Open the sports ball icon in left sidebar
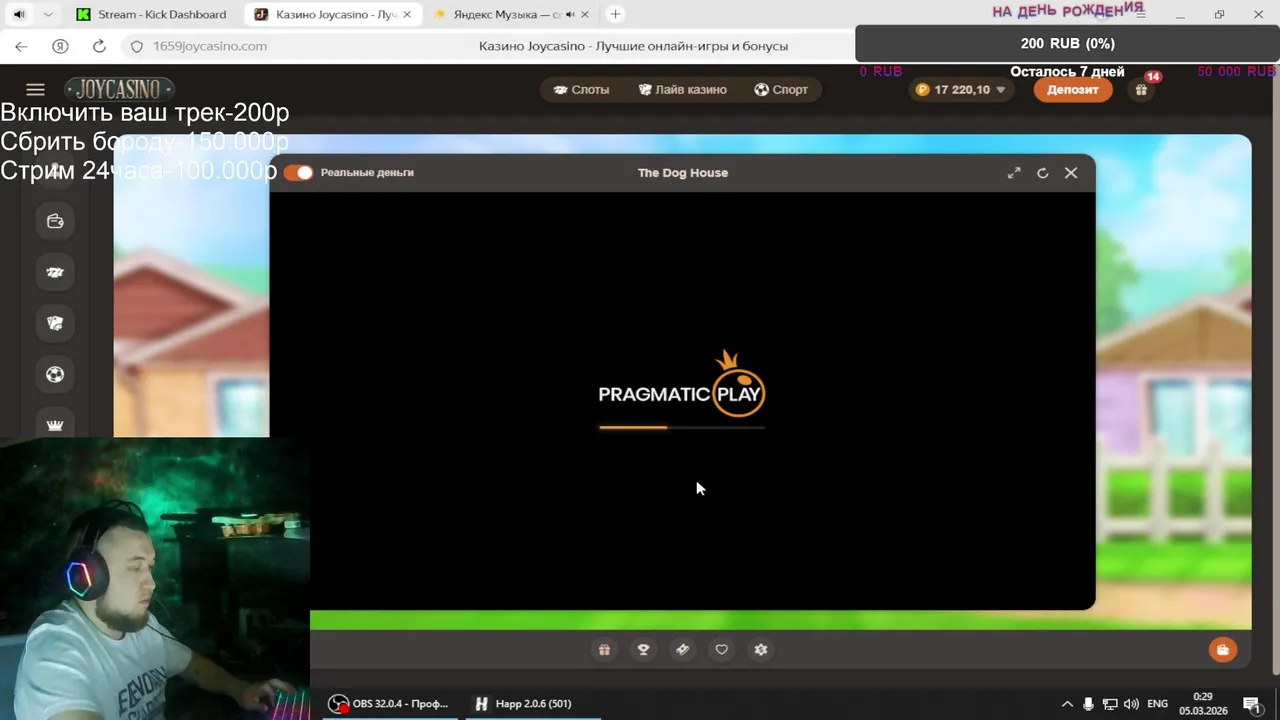The image size is (1280, 720). click(x=55, y=374)
